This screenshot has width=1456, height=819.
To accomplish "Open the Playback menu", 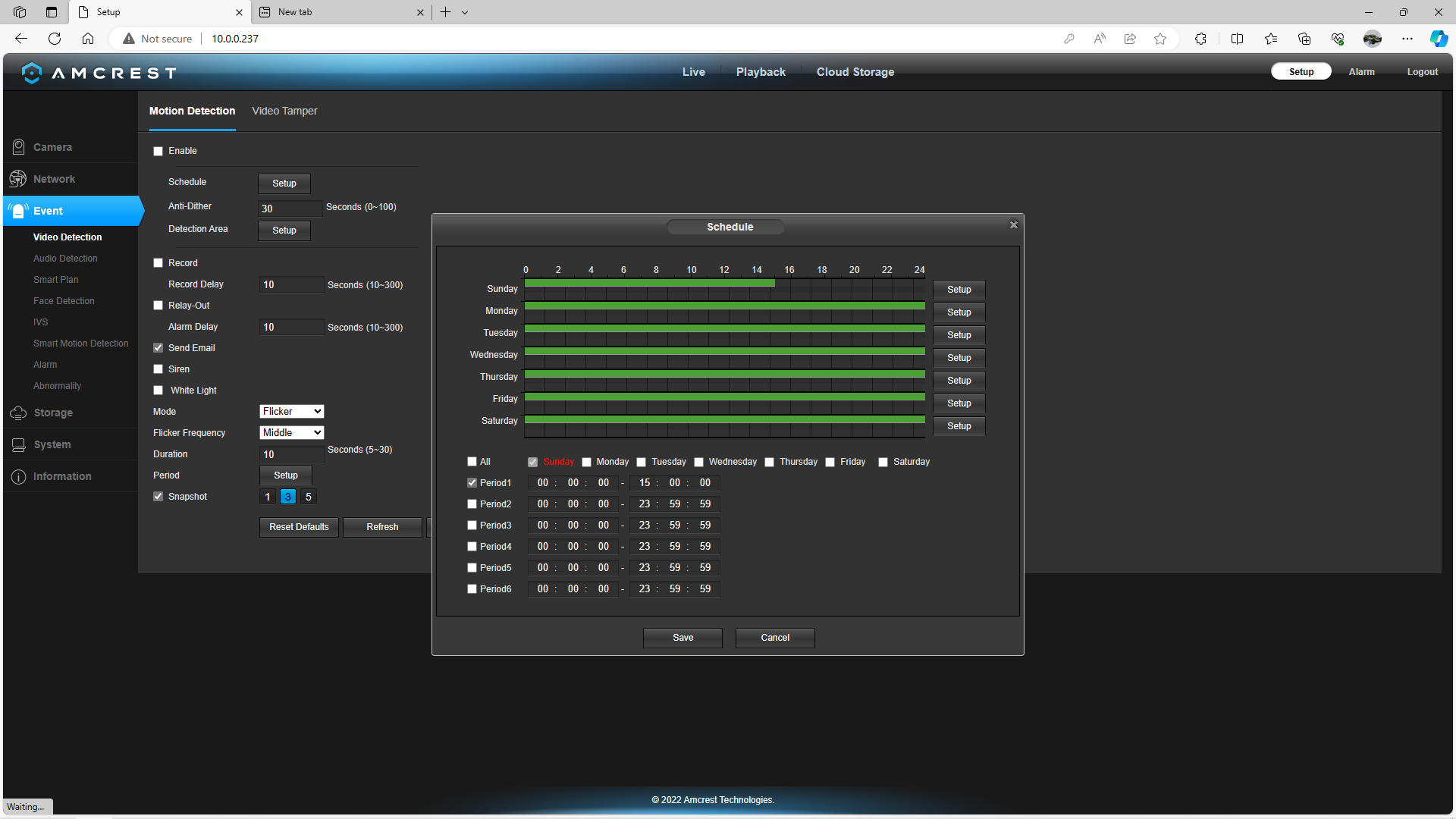I will (761, 72).
